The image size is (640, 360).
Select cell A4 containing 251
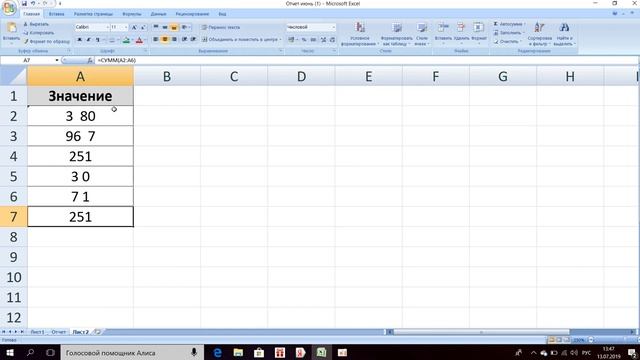pyautogui.click(x=80, y=156)
